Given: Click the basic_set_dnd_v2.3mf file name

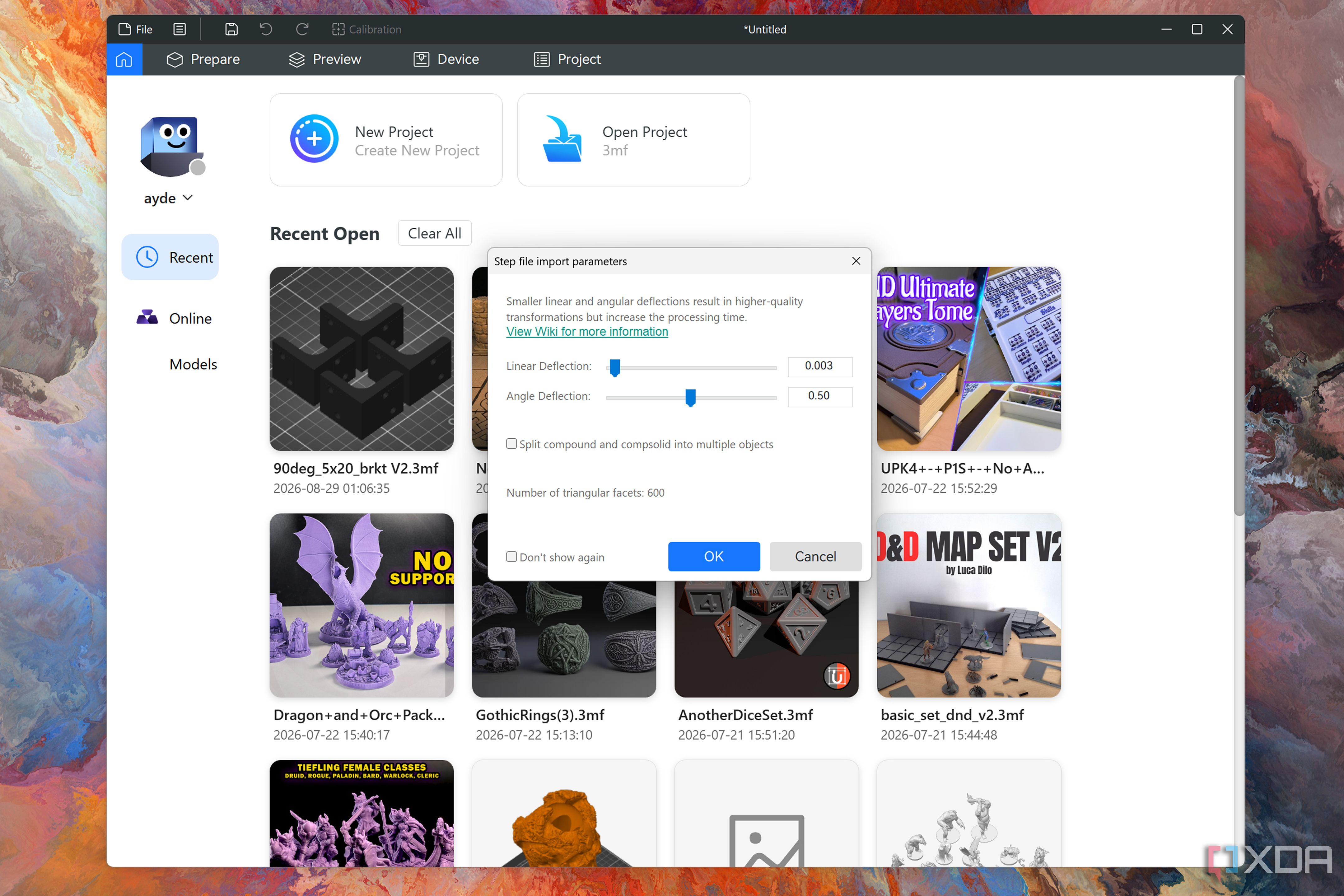Looking at the screenshot, I should pos(952,715).
